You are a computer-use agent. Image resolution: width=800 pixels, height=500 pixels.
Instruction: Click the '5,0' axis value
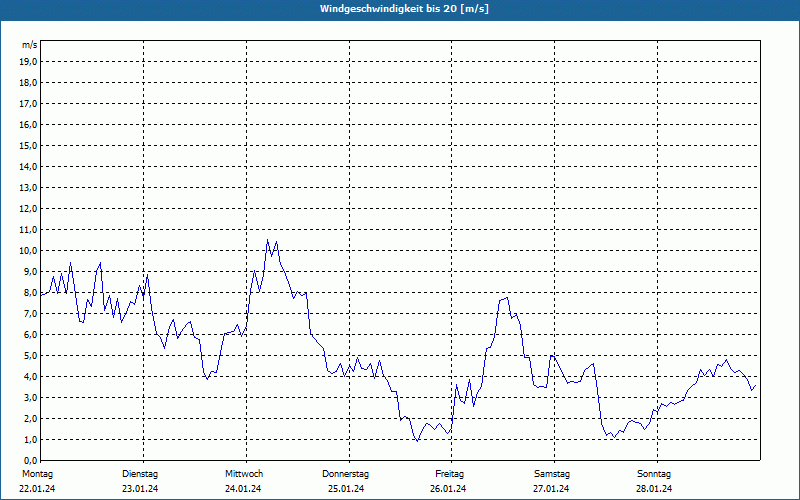tap(30, 356)
